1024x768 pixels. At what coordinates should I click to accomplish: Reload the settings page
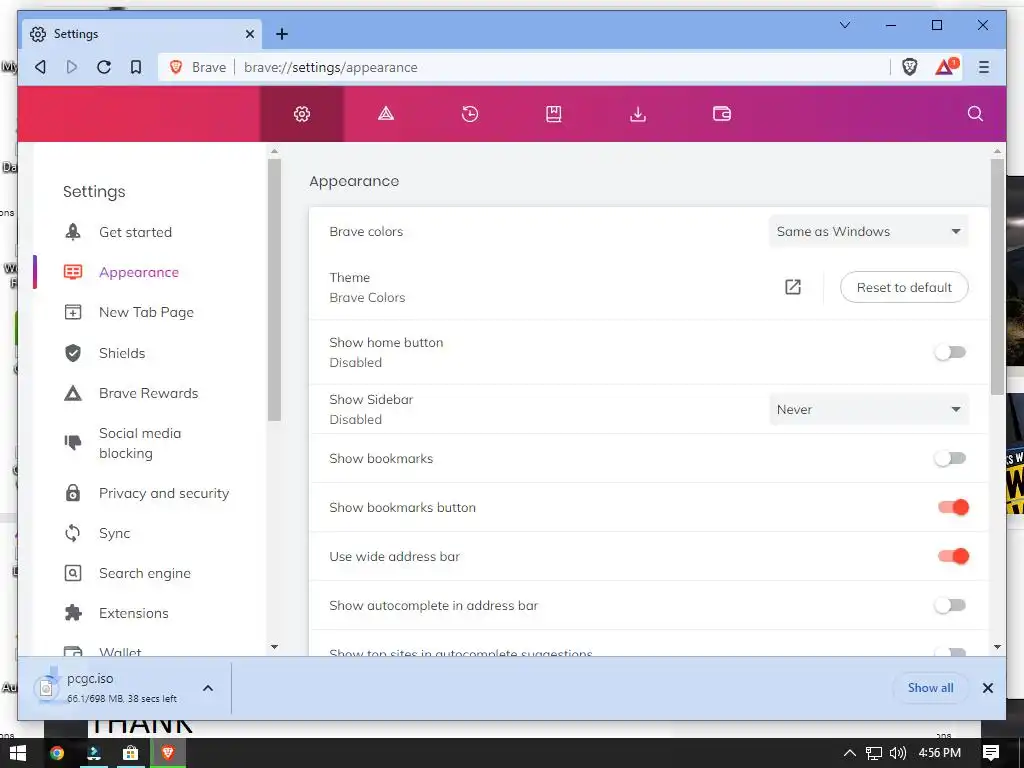point(104,67)
